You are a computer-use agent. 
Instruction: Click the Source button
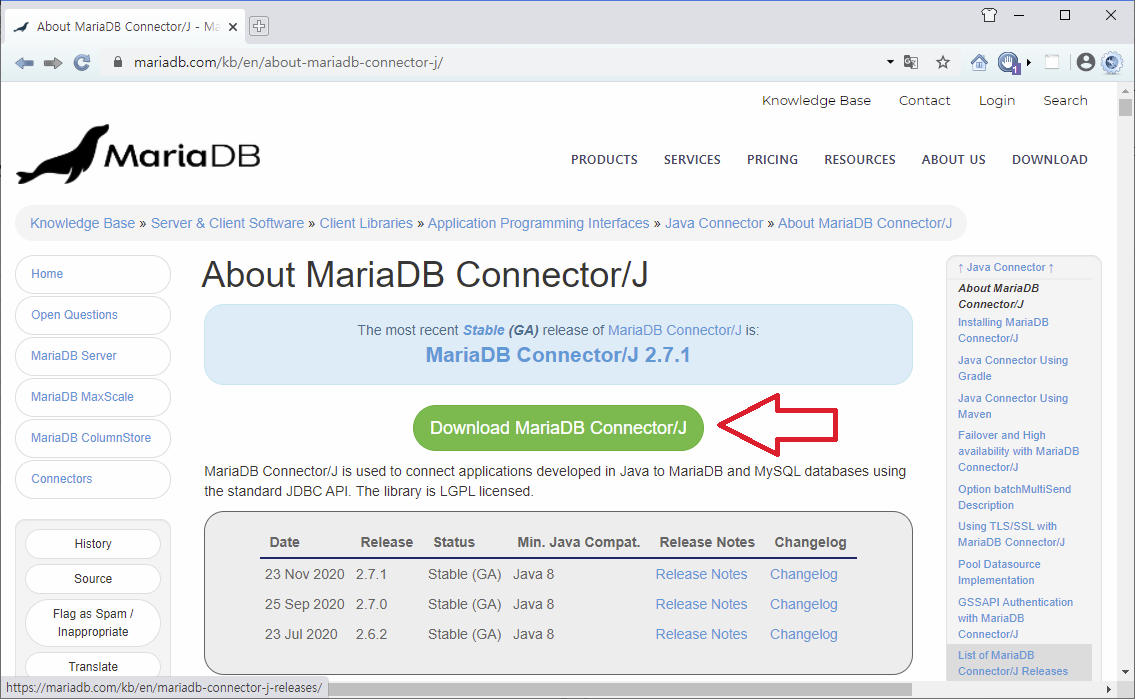(x=93, y=579)
